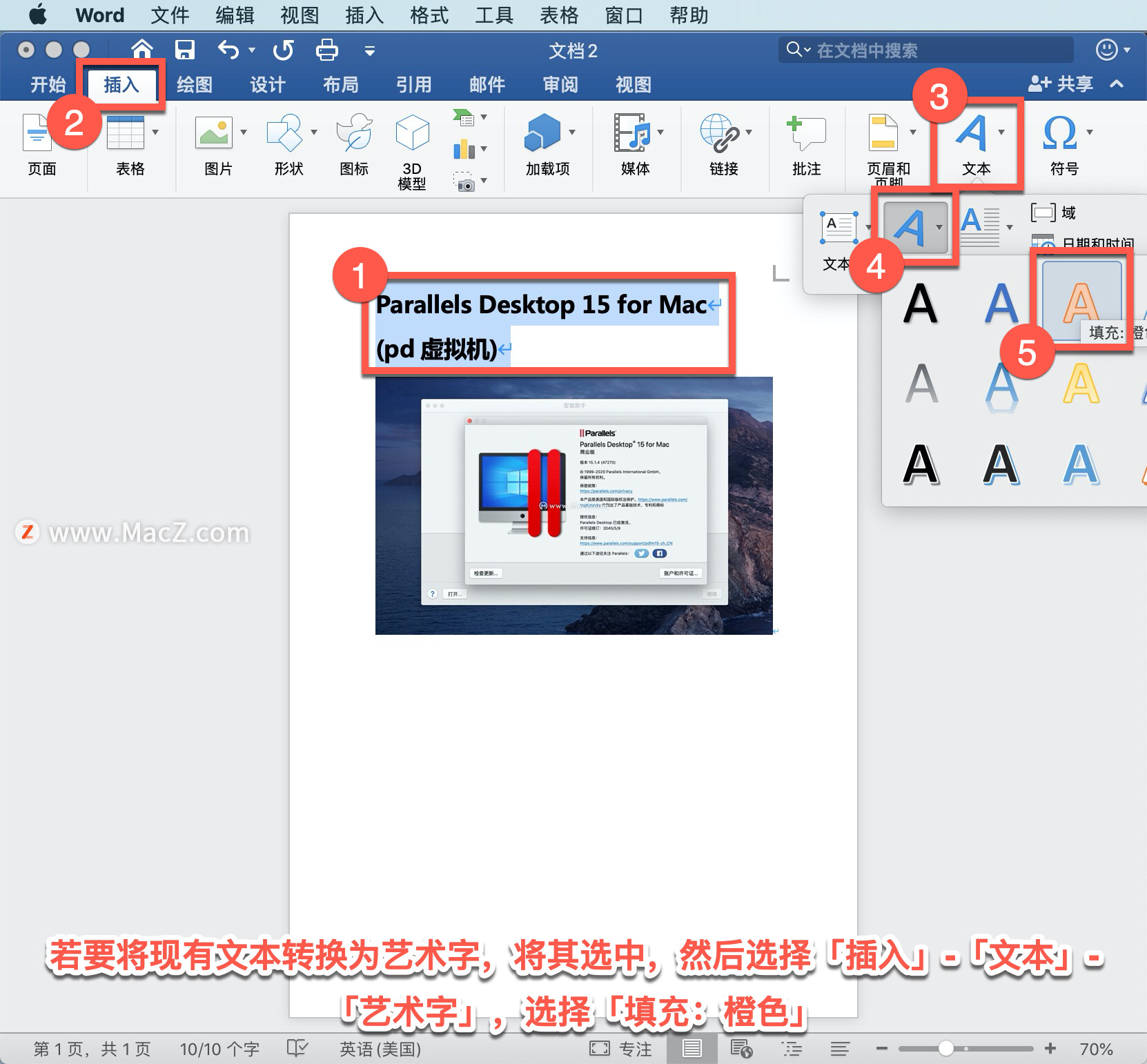The image size is (1147, 1064).
Task: Click the feedback smiley icon
Action: [x=1106, y=50]
